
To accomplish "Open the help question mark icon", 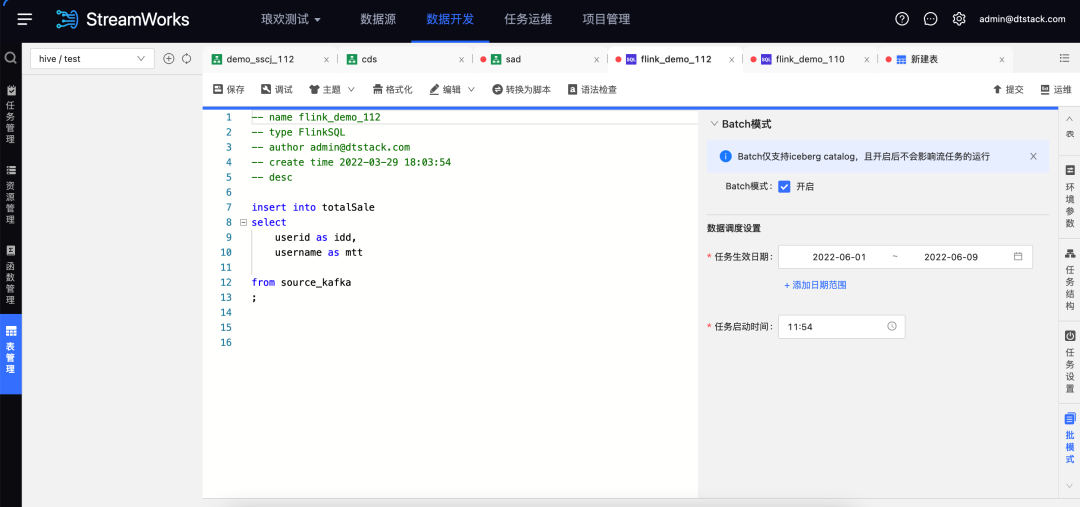I will [902, 19].
